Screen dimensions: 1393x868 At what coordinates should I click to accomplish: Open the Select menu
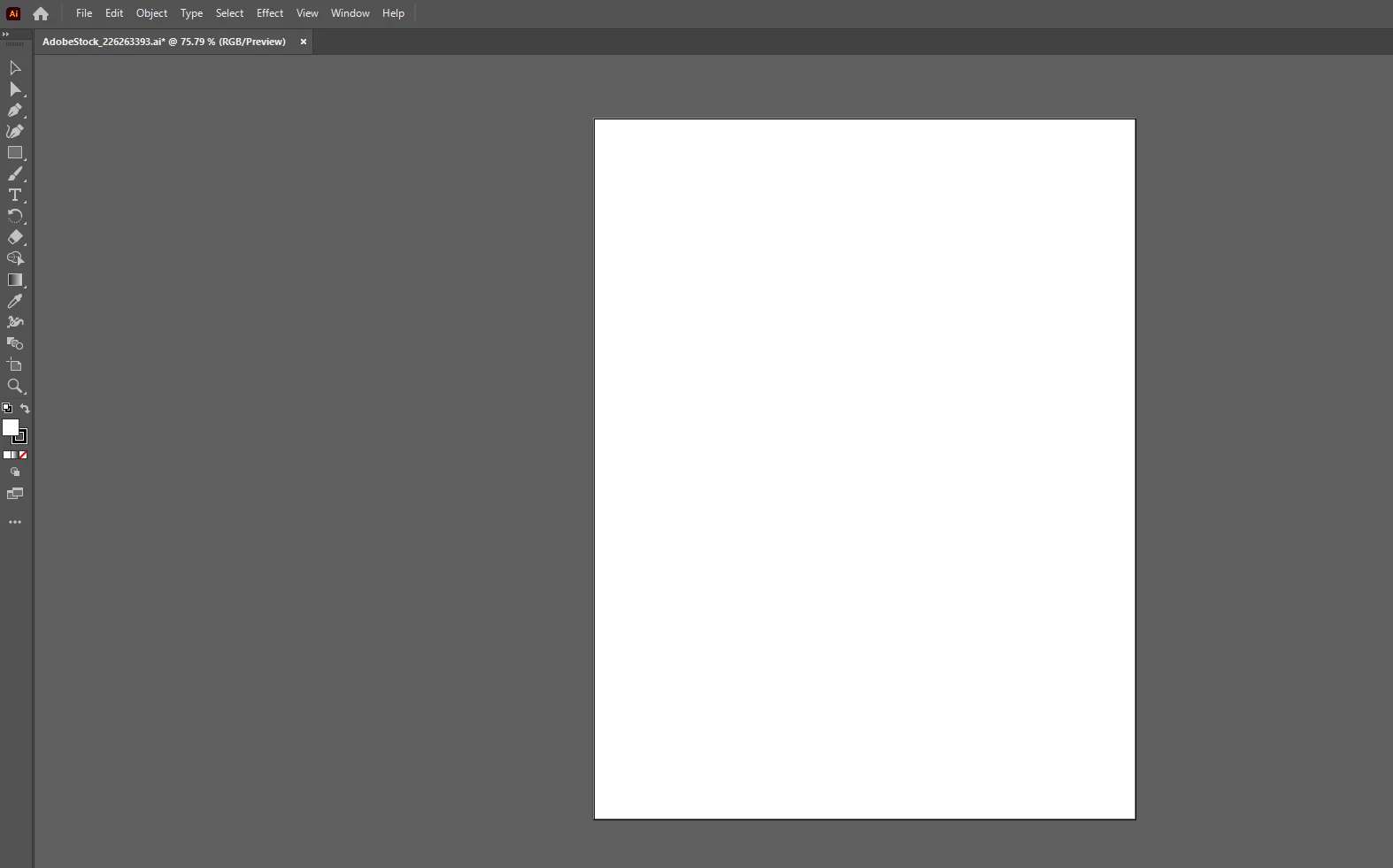pyautogui.click(x=229, y=13)
